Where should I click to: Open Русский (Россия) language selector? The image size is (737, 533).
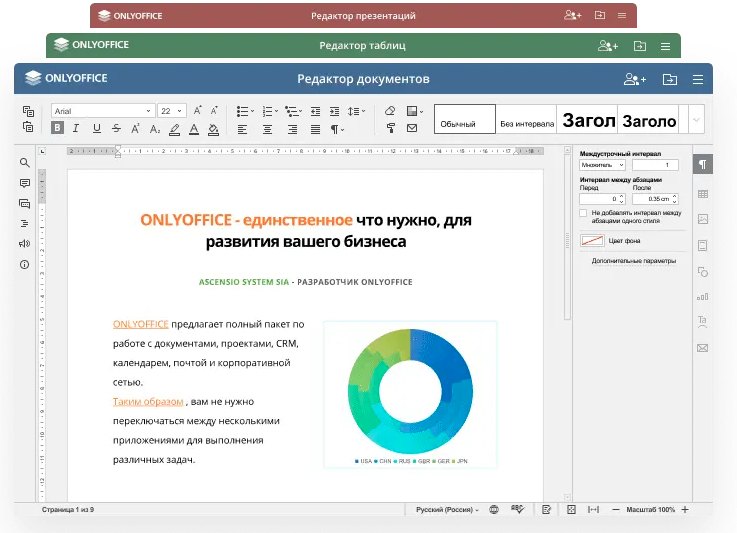pyautogui.click(x=447, y=509)
